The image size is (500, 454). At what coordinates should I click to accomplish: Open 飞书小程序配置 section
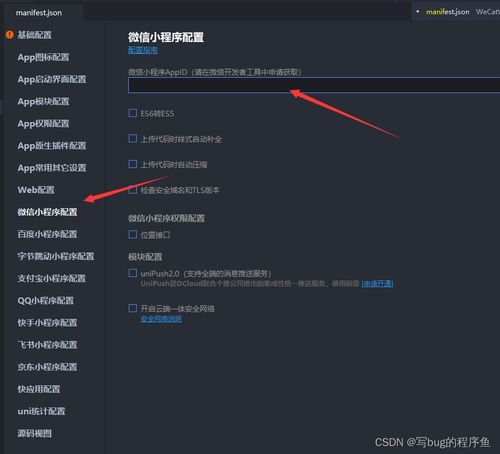47,345
